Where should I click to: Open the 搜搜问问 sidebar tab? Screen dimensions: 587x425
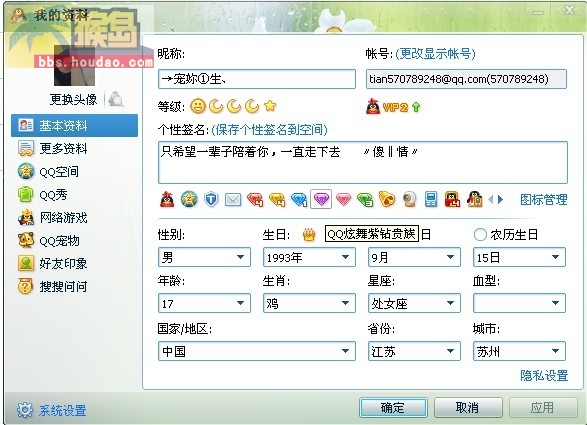click(74, 286)
